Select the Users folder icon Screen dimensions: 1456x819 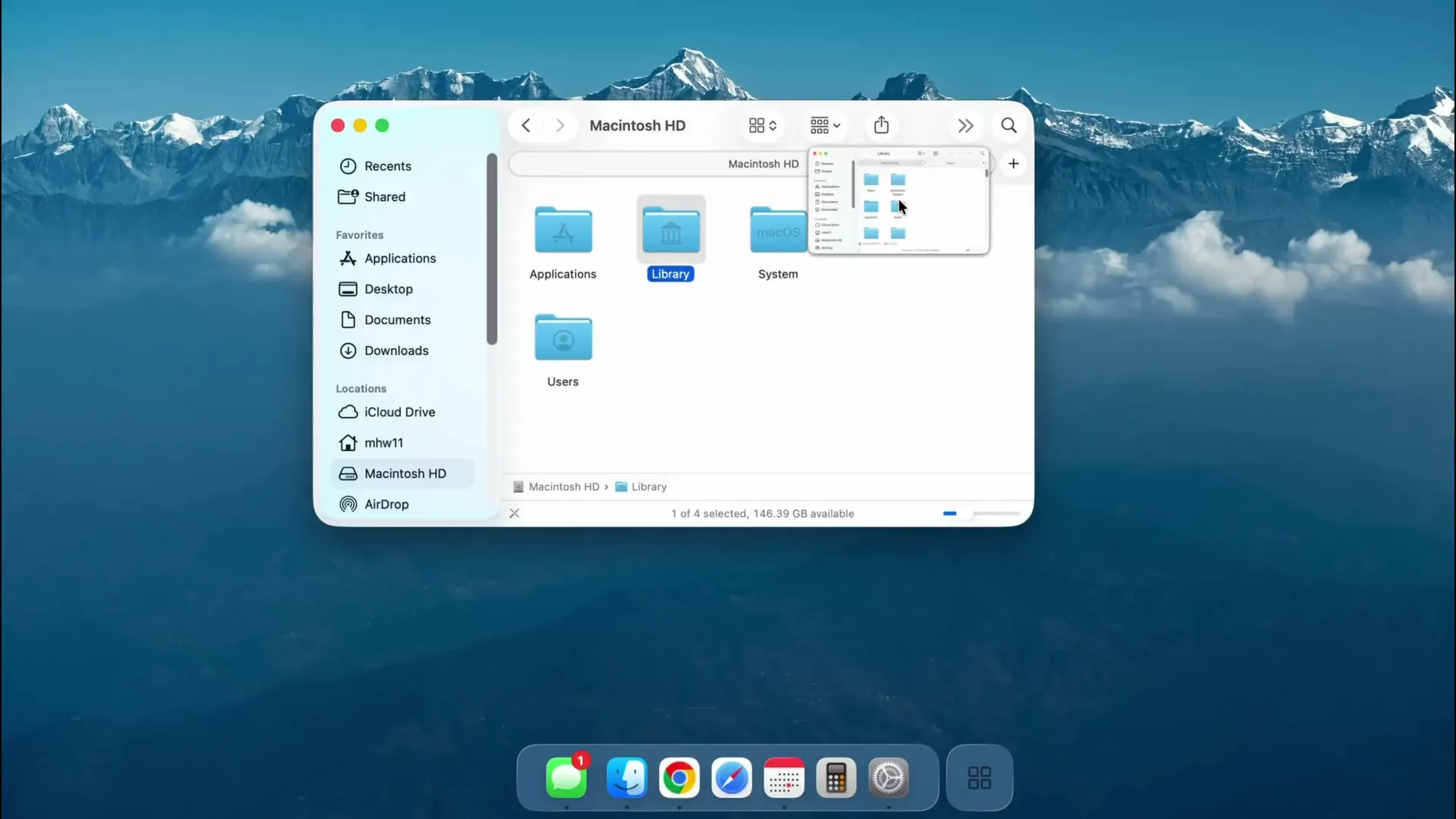tap(563, 337)
